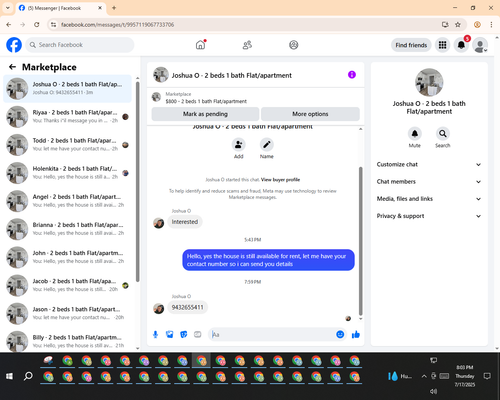Click Find friends button
Screen dimensions: 500x400
(411, 45)
